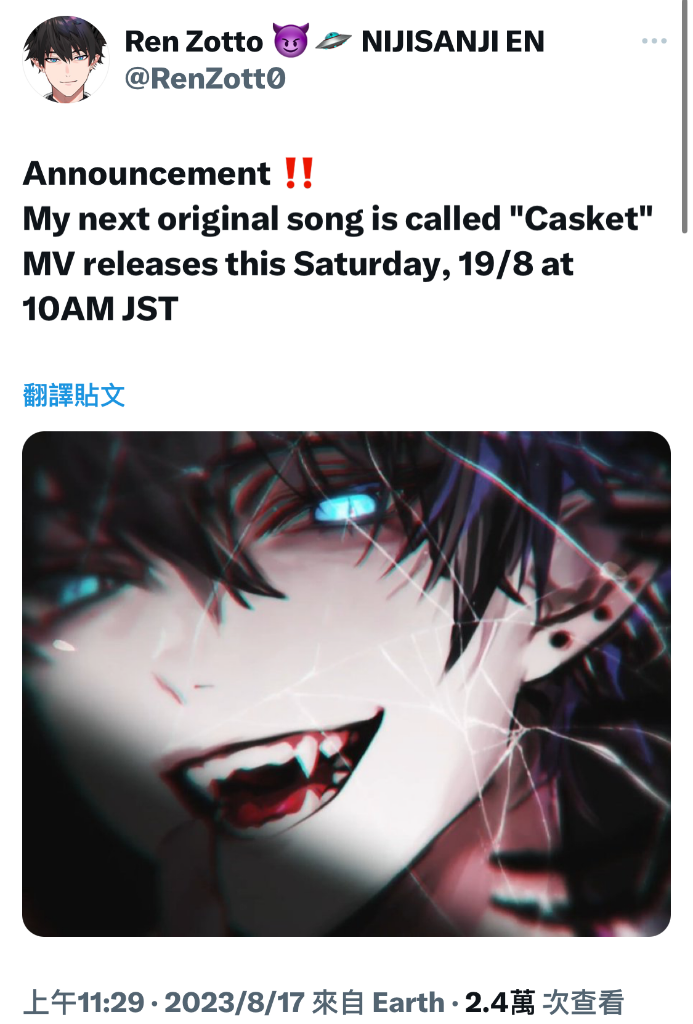
Task: Click the Ren Zotto display name
Action: pyautogui.click(x=193, y=41)
